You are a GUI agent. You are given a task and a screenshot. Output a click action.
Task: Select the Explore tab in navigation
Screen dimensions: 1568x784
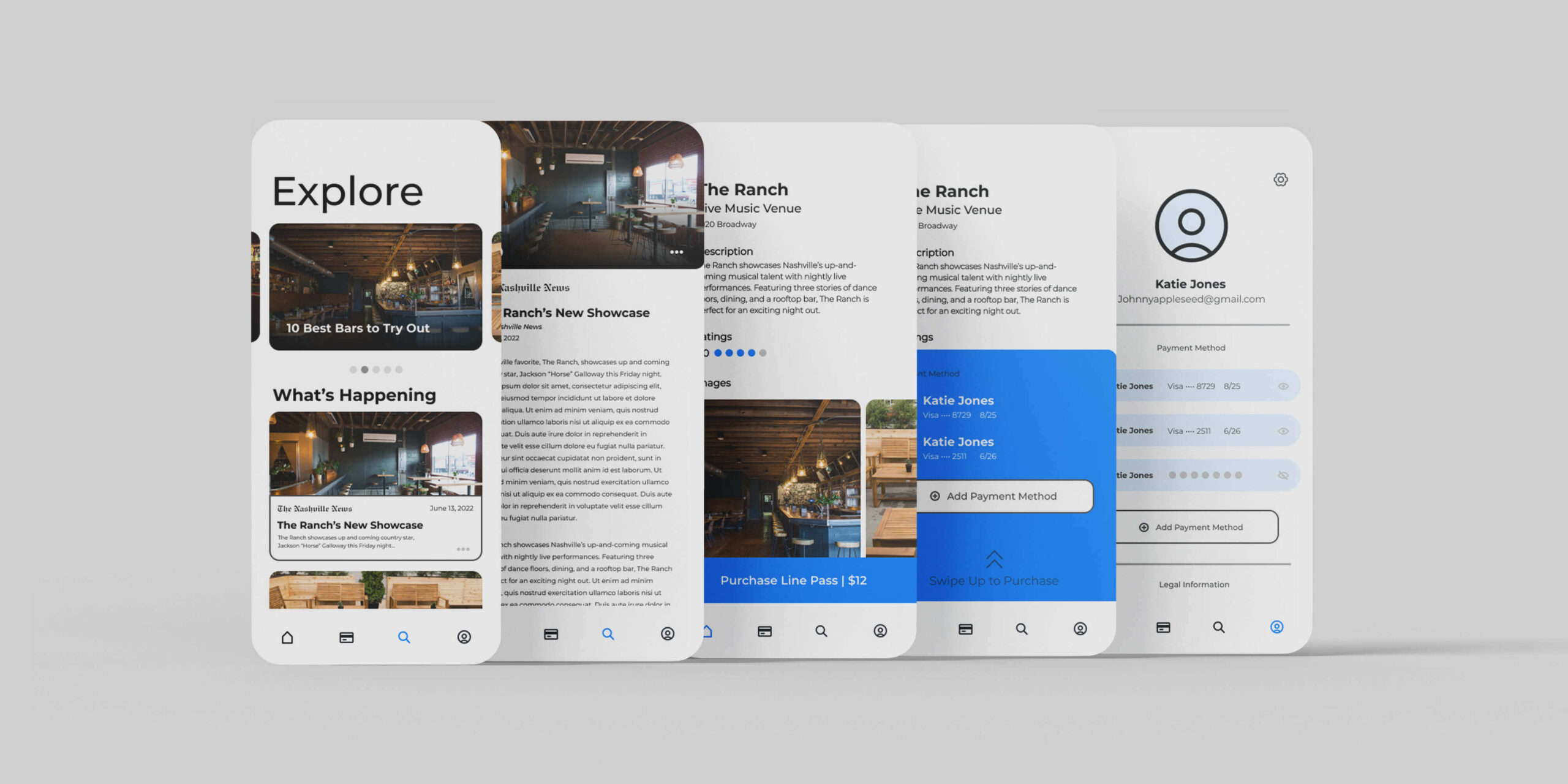point(405,637)
